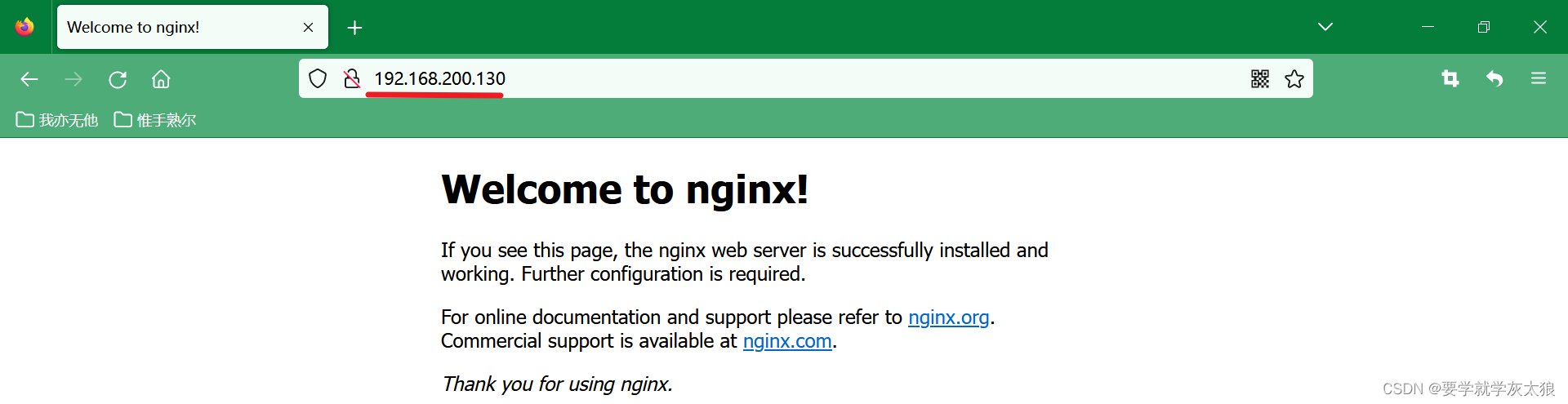
Task: Go forward to the next page
Action: pos(73,79)
